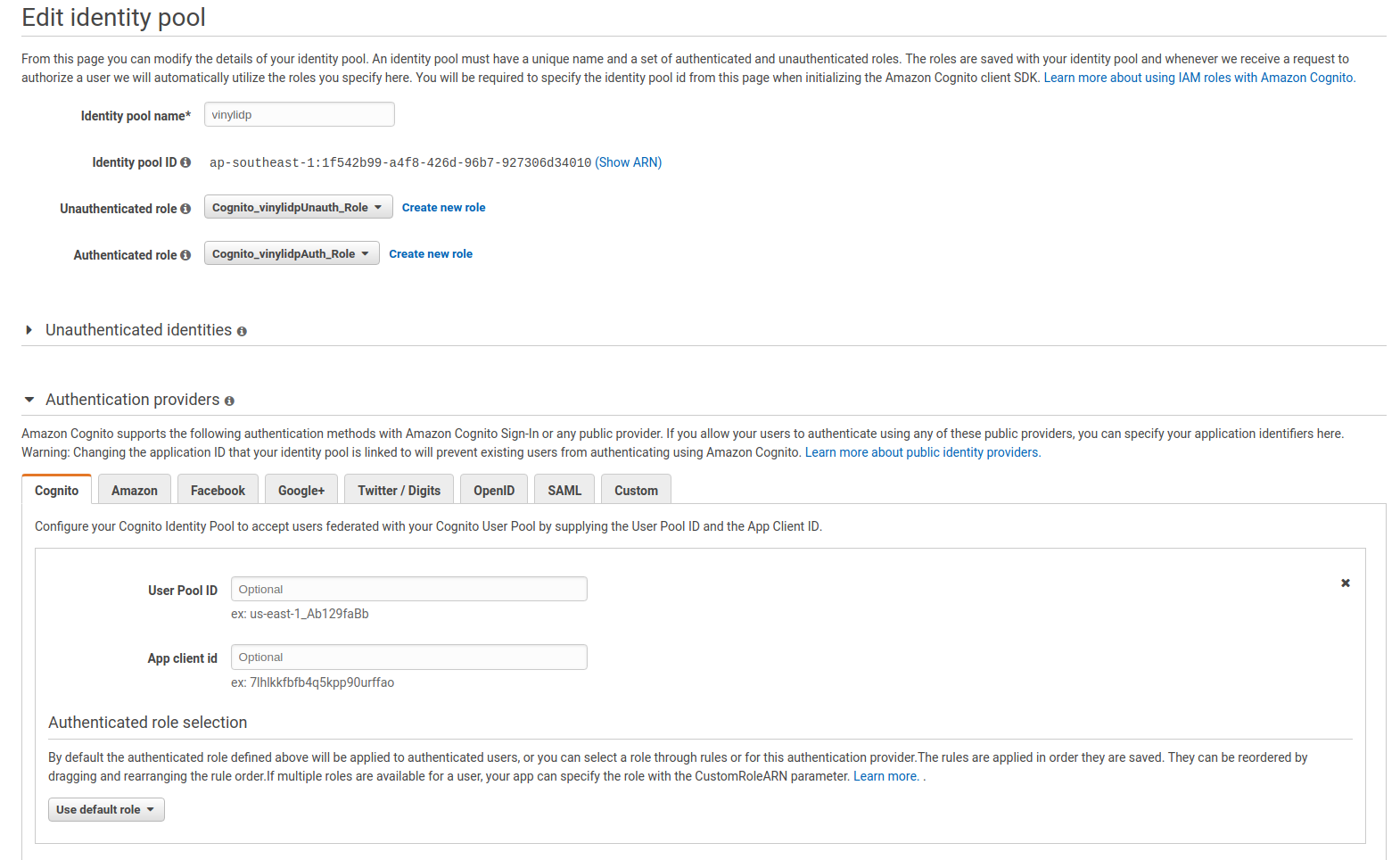Remove the user pool entry with X icon
This screenshot has height=860, width=1400.
click(x=1346, y=583)
